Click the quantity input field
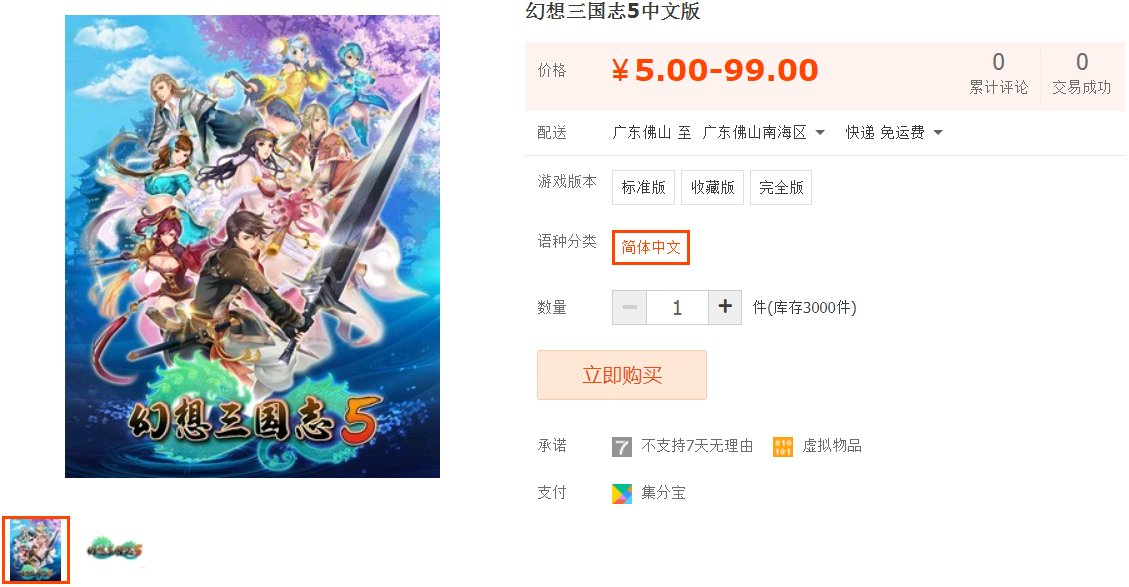Viewport: 1129px width, 587px height. (x=677, y=308)
